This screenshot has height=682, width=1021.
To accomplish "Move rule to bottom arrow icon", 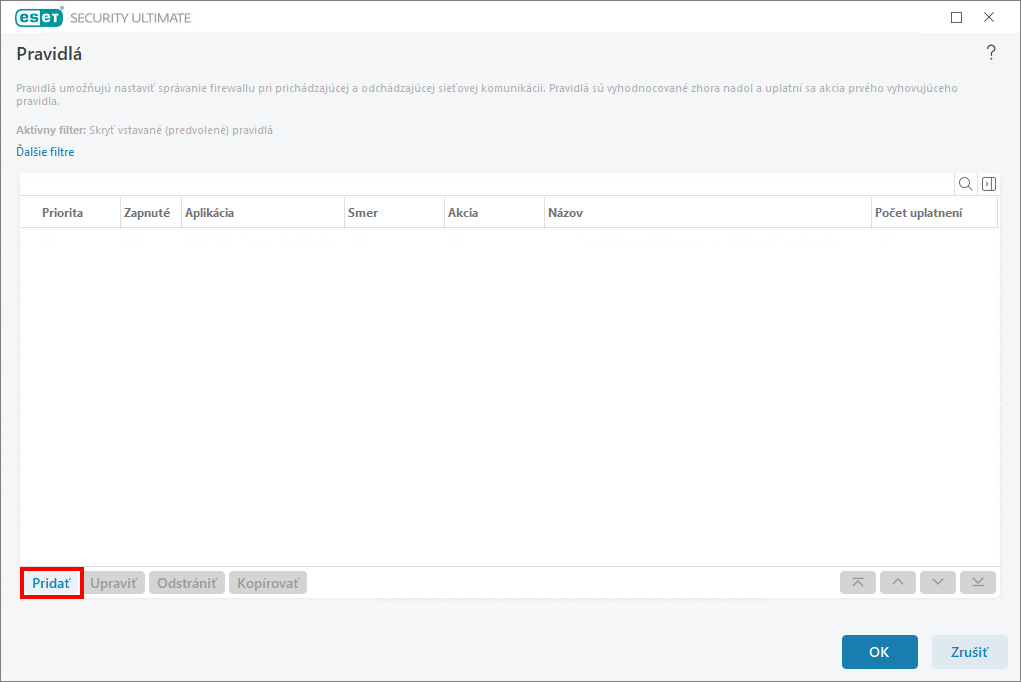I will pos(977,583).
